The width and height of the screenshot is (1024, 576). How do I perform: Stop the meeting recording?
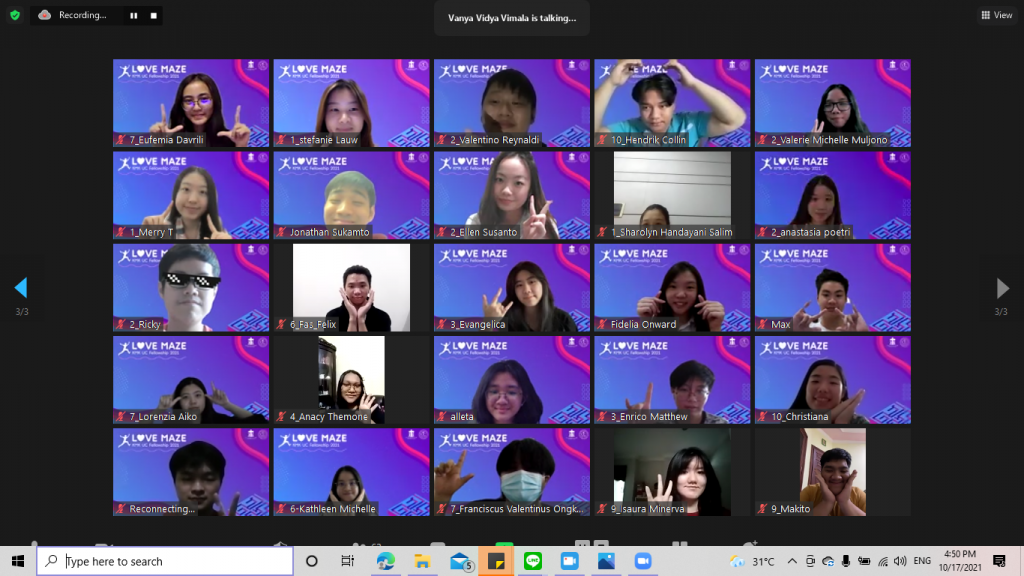tap(153, 15)
